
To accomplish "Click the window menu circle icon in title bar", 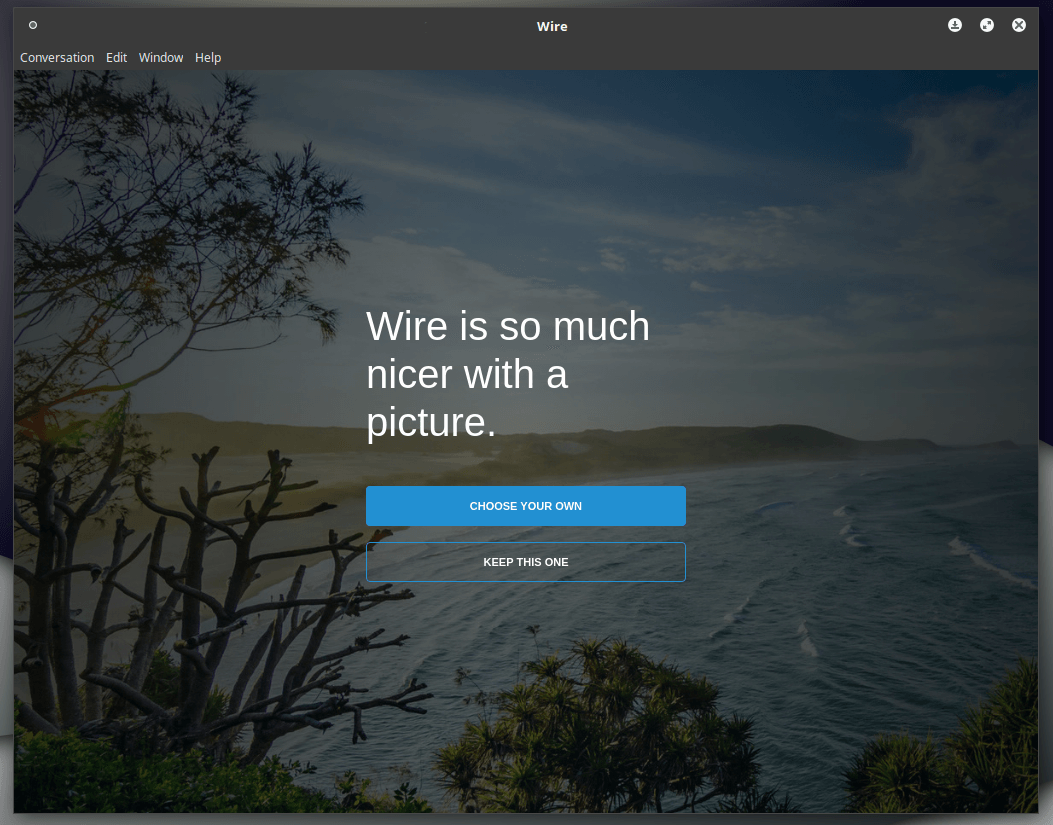I will pyautogui.click(x=33, y=26).
